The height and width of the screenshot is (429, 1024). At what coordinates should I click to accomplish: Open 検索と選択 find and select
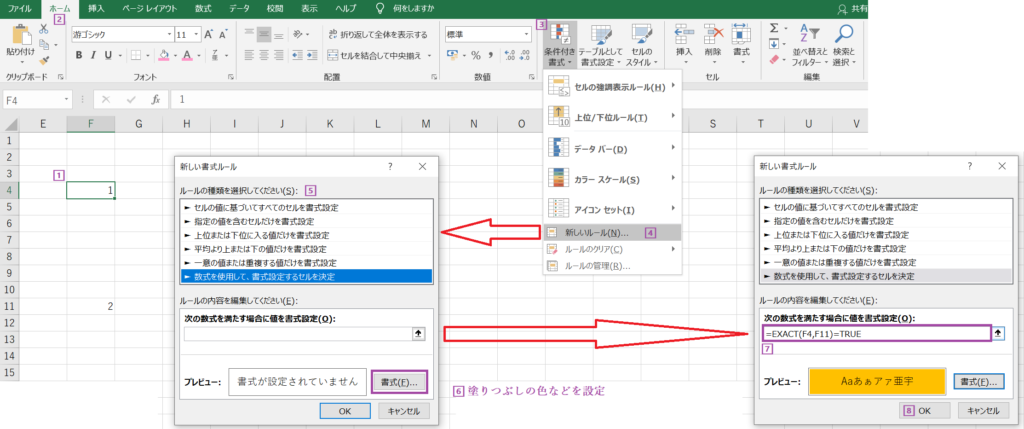(x=844, y=46)
